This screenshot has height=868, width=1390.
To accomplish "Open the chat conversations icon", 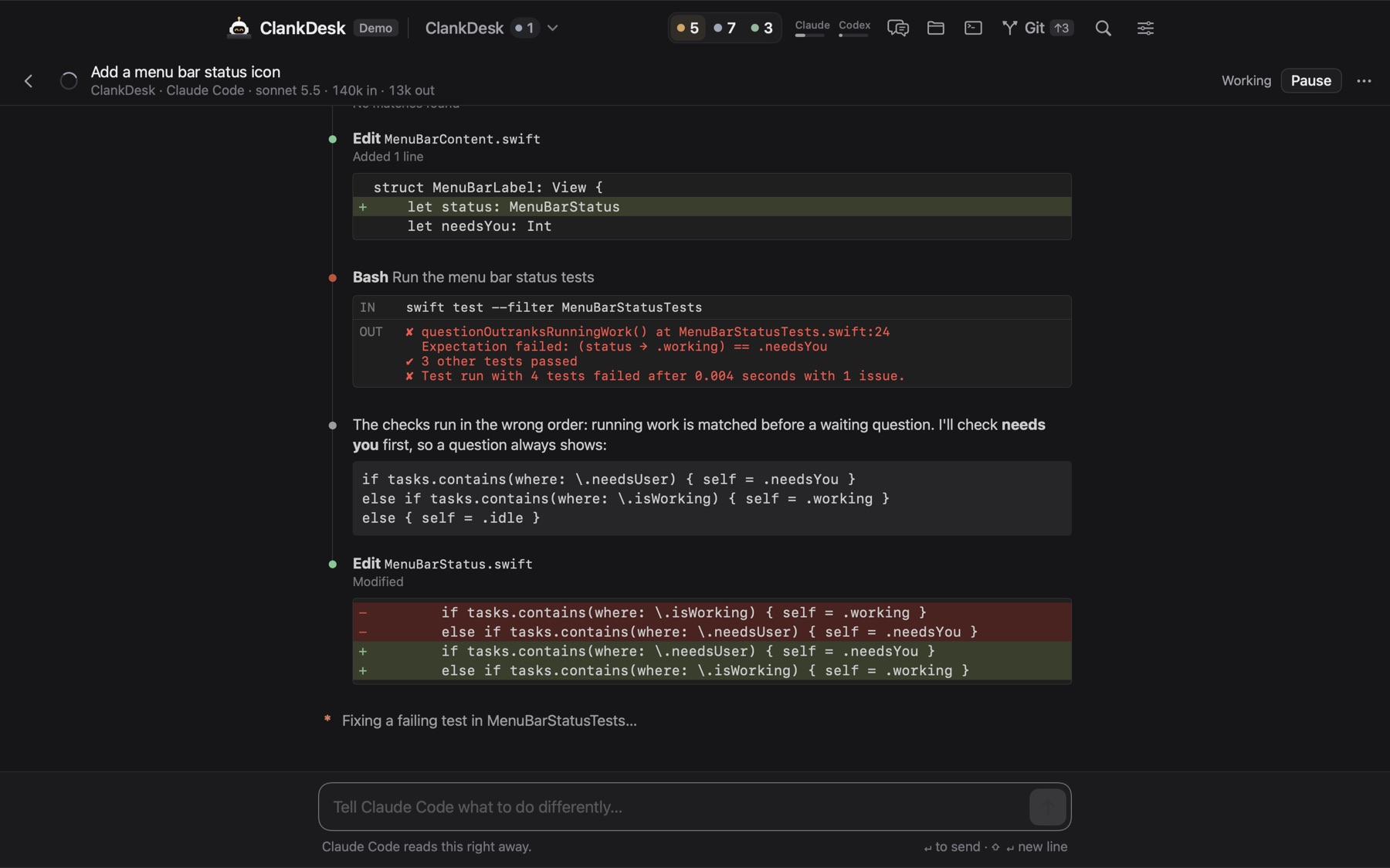I will coord(897,28).
